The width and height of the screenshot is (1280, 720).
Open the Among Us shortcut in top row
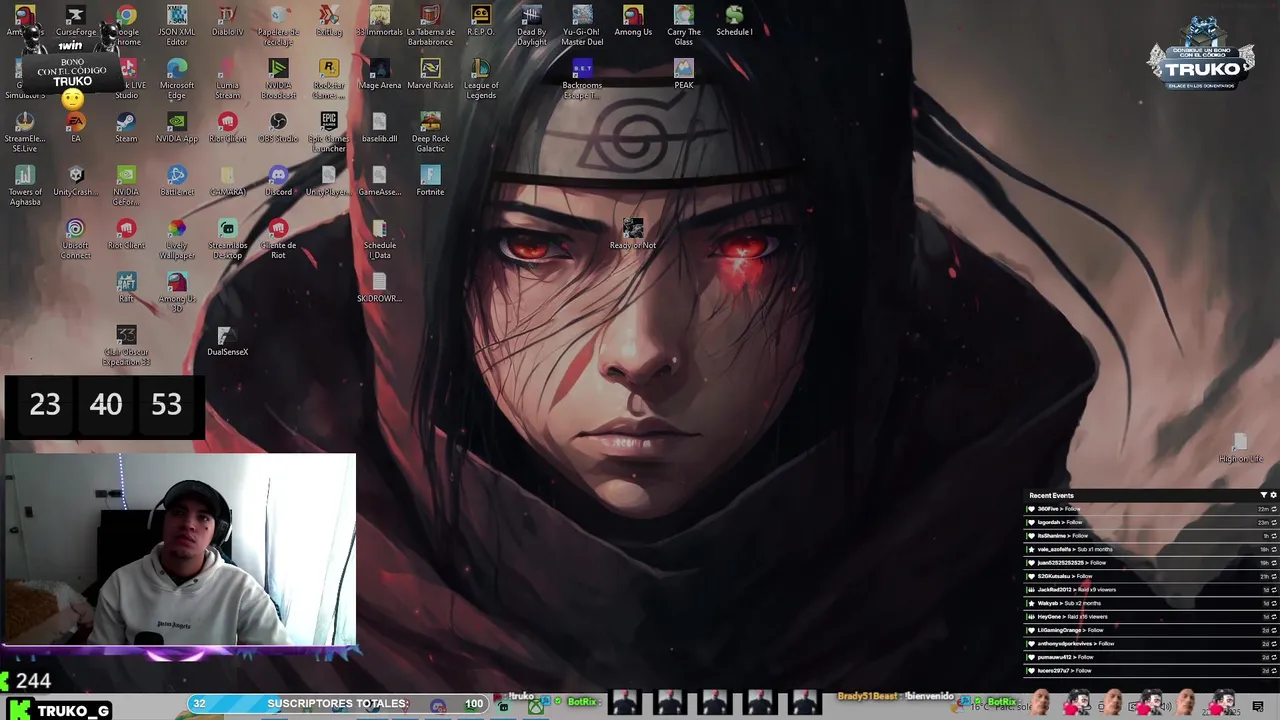pos(633,21)
